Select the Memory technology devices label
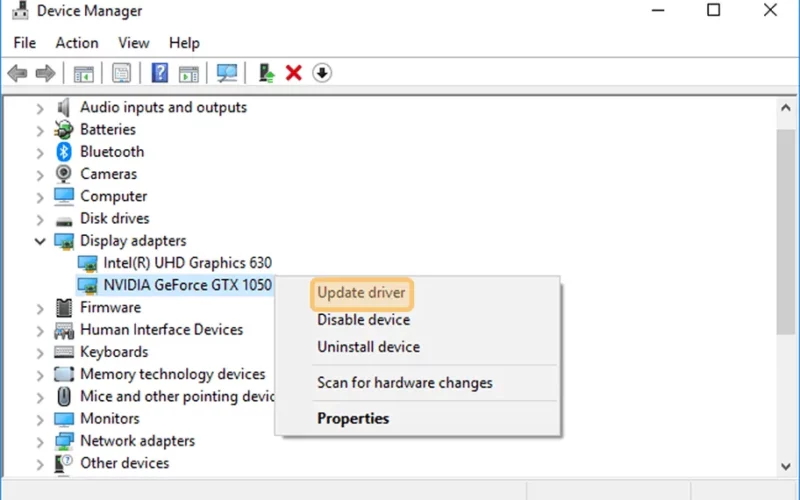This screenshot has height=500, width=800. coord(172,374)
